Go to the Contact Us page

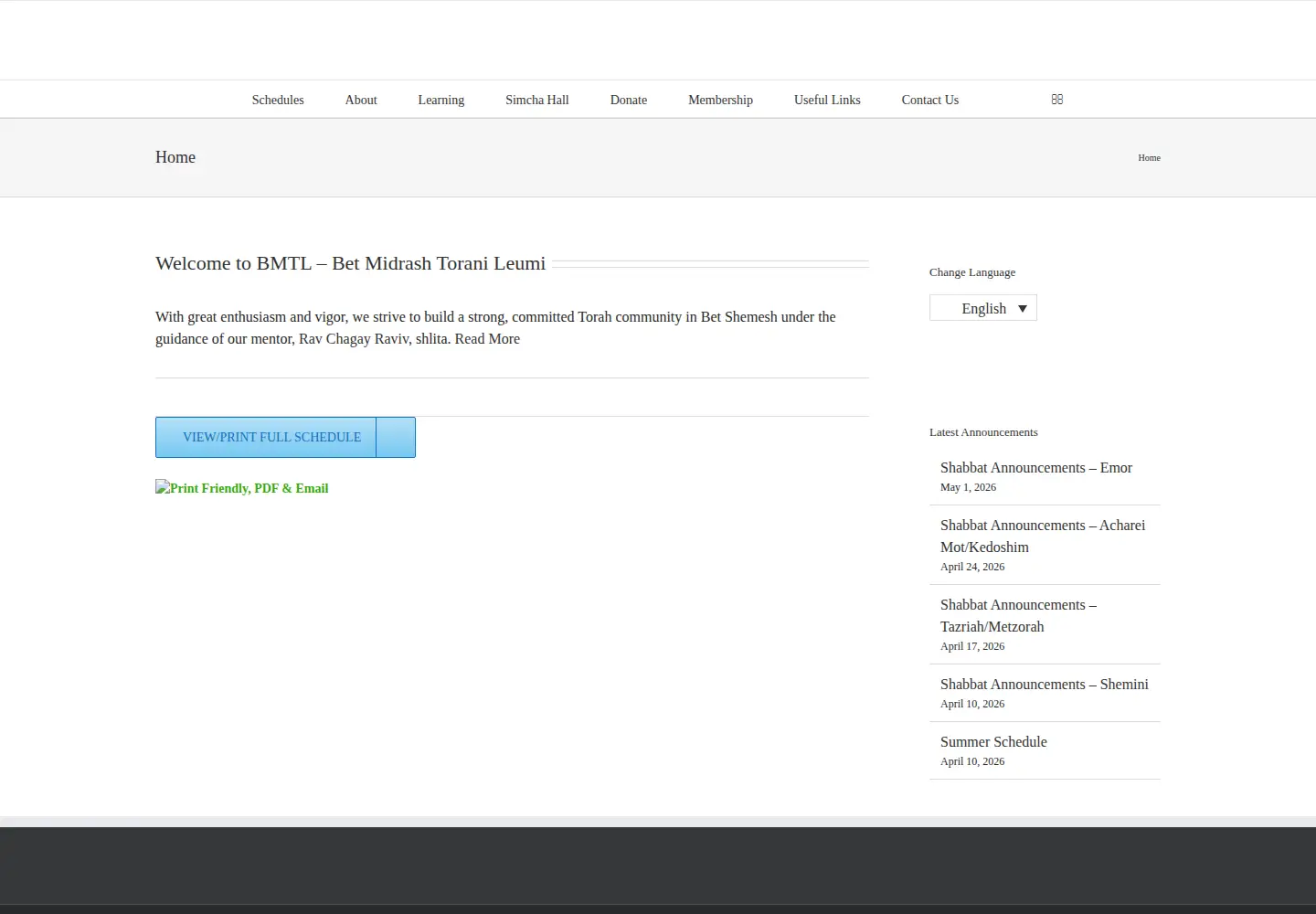point(930,100)
